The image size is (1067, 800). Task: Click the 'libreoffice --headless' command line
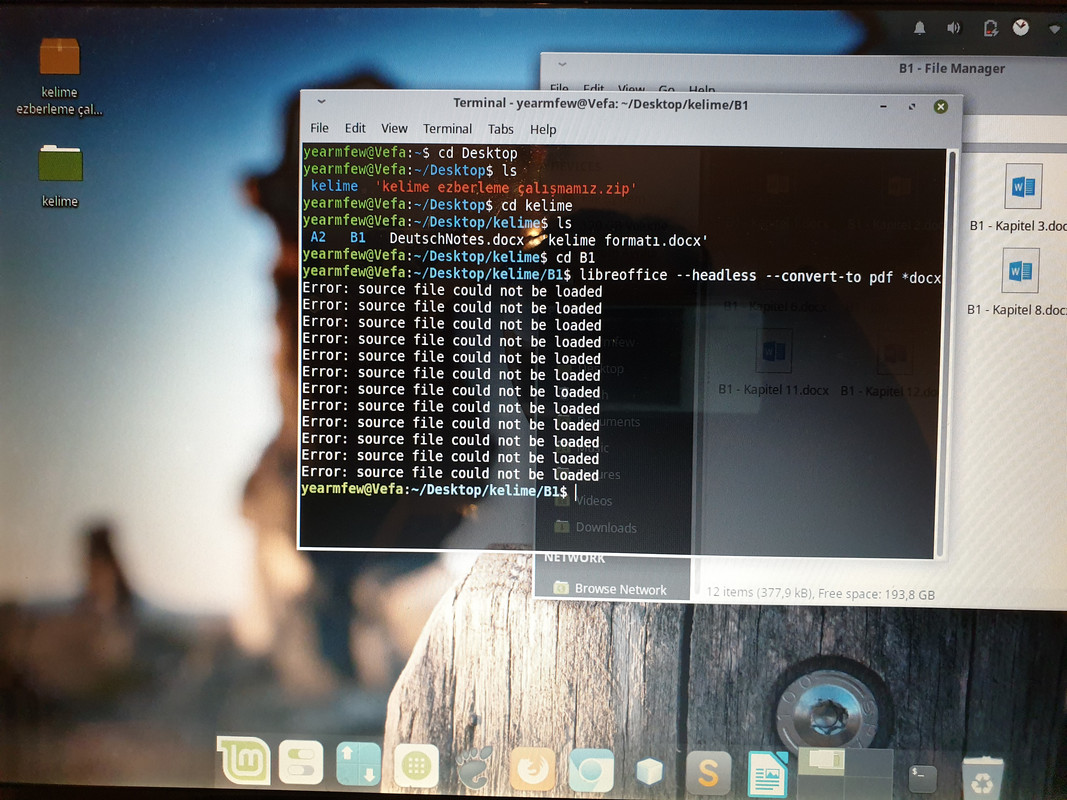(622, 274)
